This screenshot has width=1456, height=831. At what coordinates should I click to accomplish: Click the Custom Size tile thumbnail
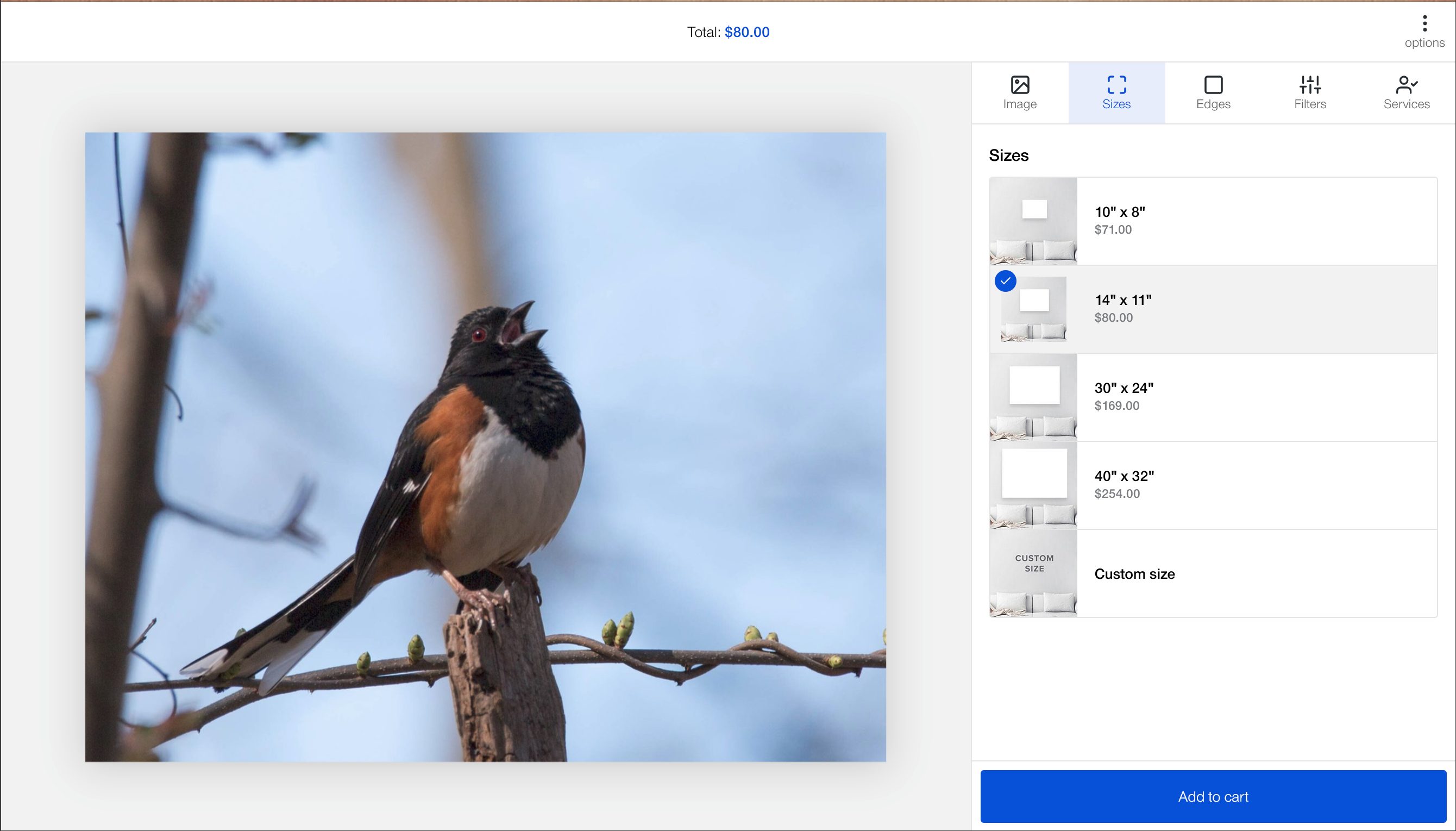pos(1033,574)
